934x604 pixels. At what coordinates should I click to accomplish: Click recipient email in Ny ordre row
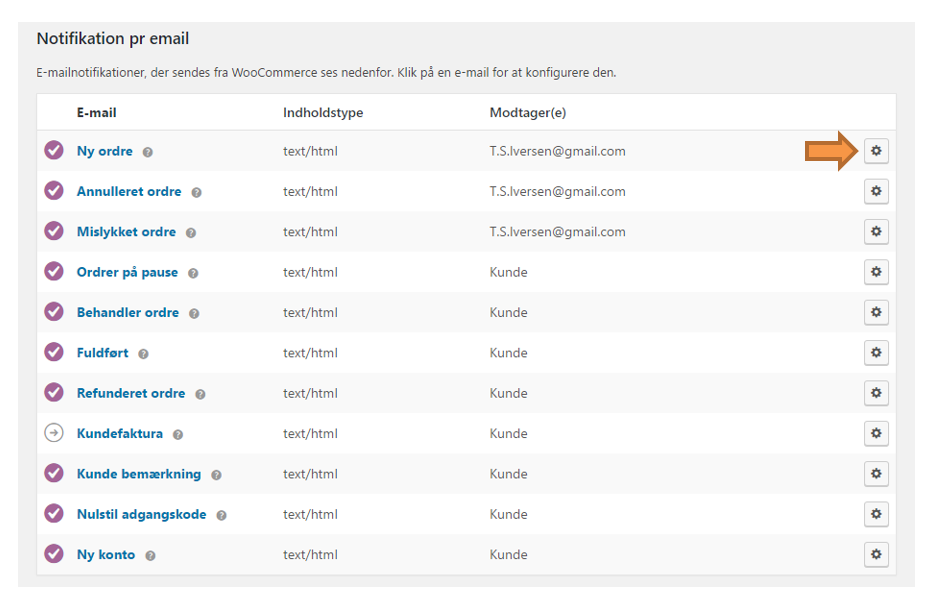point(558,151)
